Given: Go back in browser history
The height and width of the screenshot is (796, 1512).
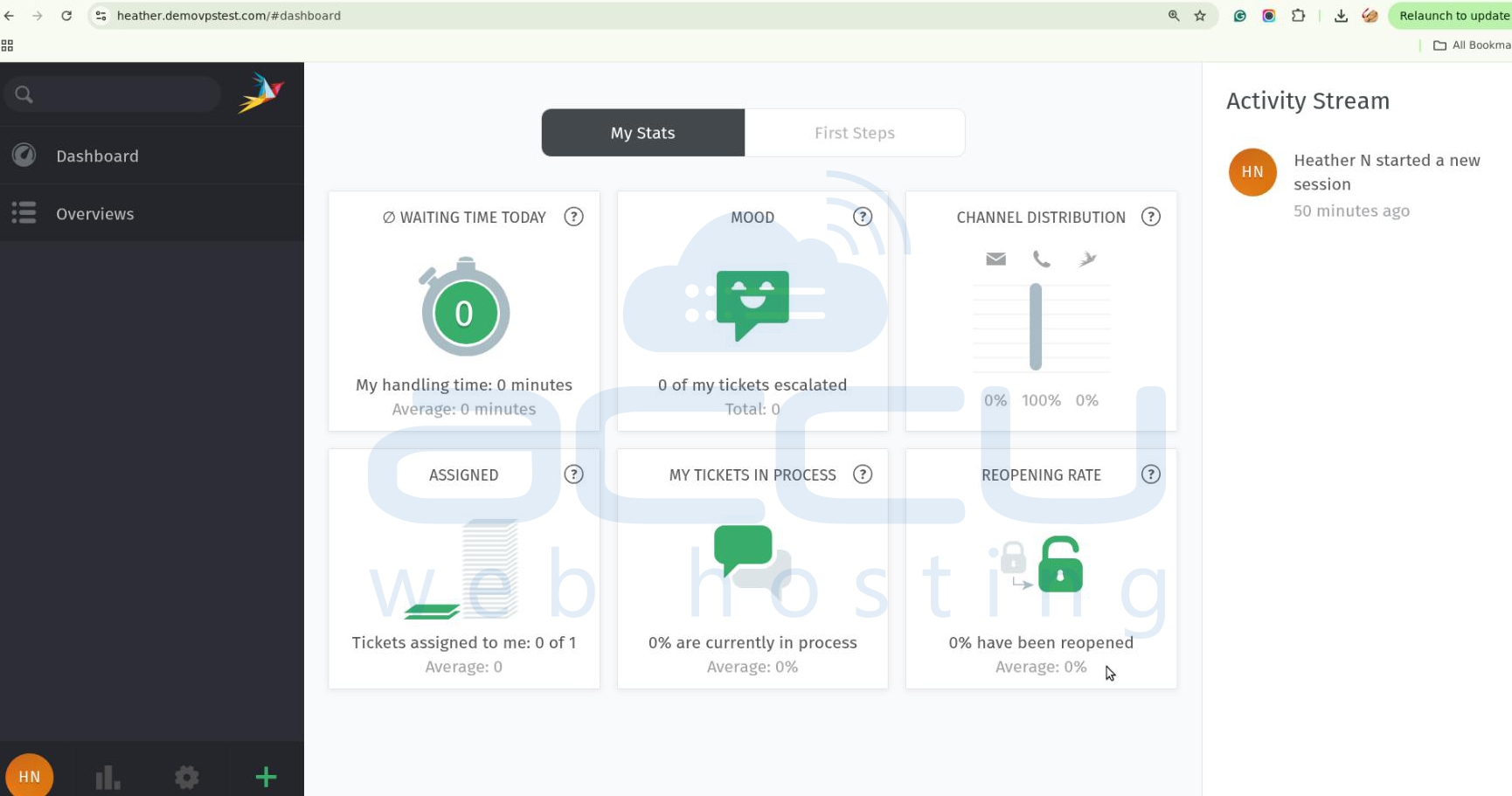Looking at the screenshot, I should [x=10, y=16].
